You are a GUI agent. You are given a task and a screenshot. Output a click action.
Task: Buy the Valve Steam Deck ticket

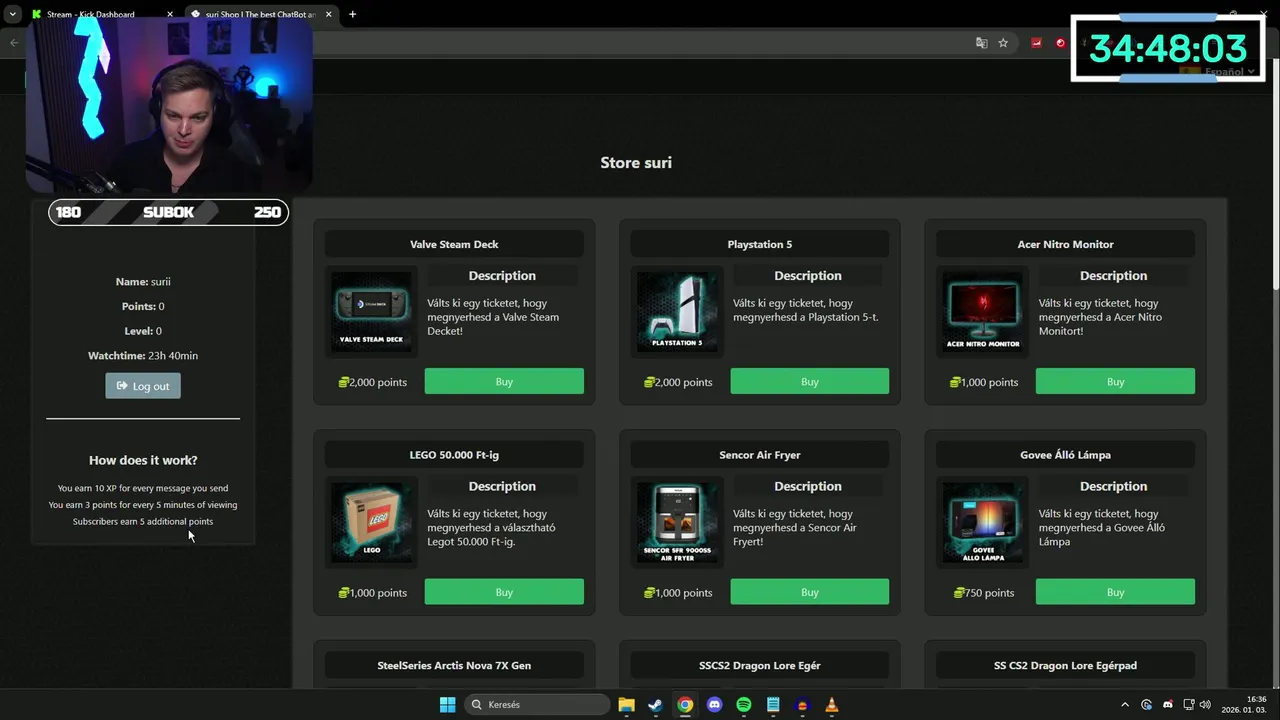click(504, 381)
